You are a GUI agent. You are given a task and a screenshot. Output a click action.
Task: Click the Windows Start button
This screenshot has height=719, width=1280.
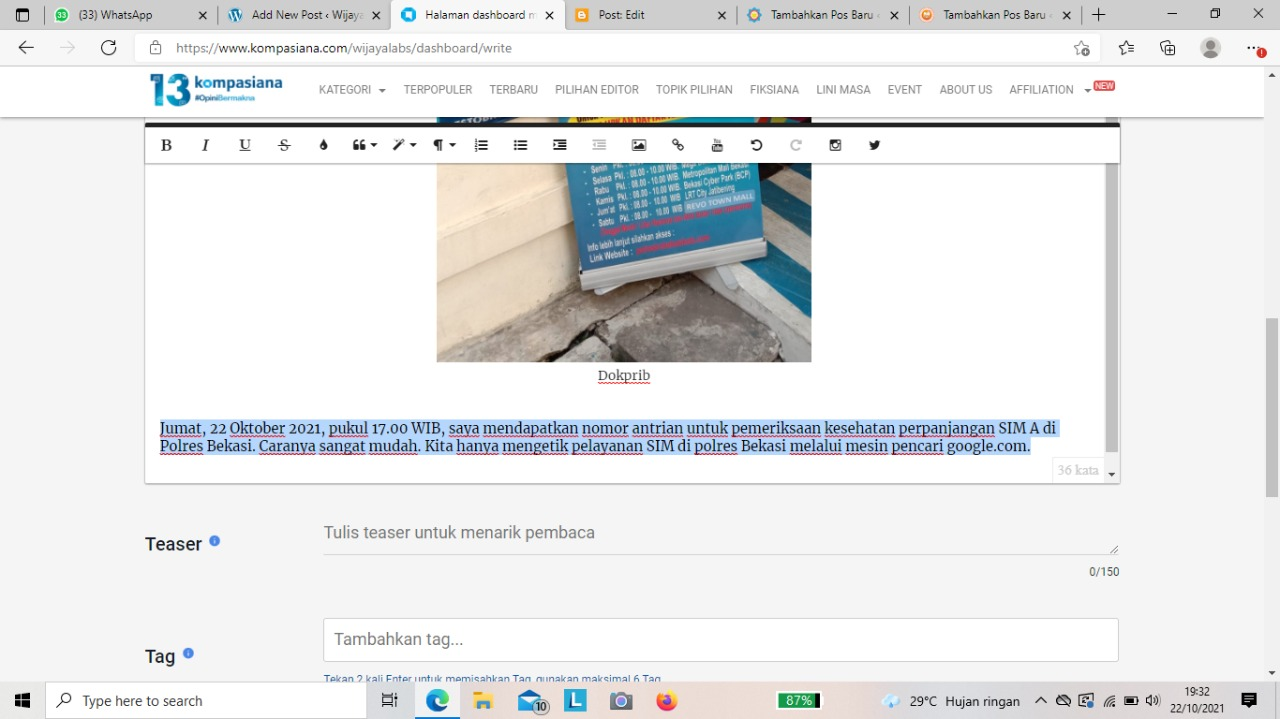pyautogui.click(x=22, y=701)
